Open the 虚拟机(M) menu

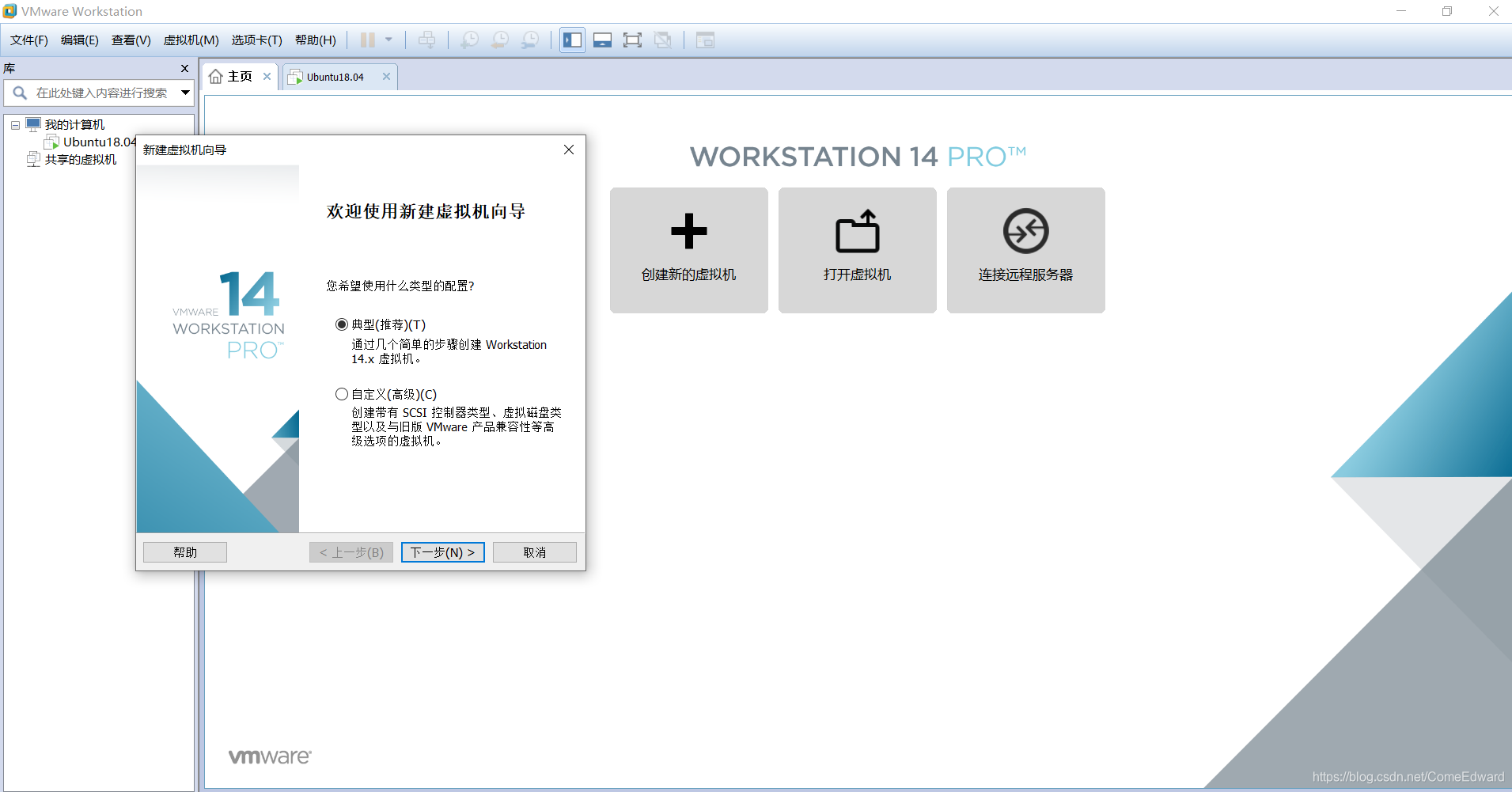(191, 40)
